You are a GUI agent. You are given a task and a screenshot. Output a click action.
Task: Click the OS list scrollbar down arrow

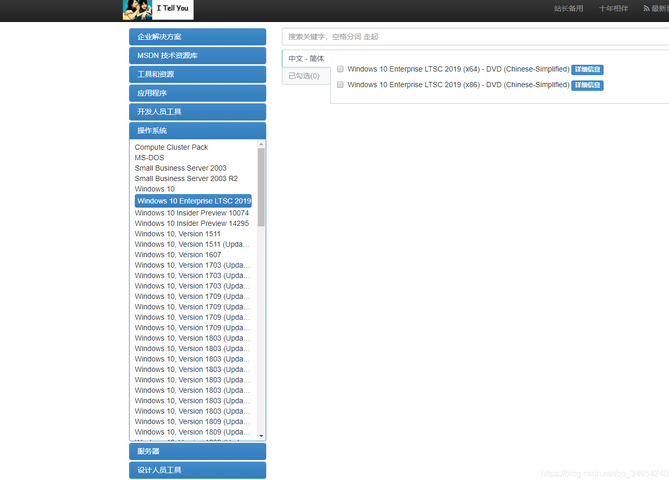click(261, 436)
